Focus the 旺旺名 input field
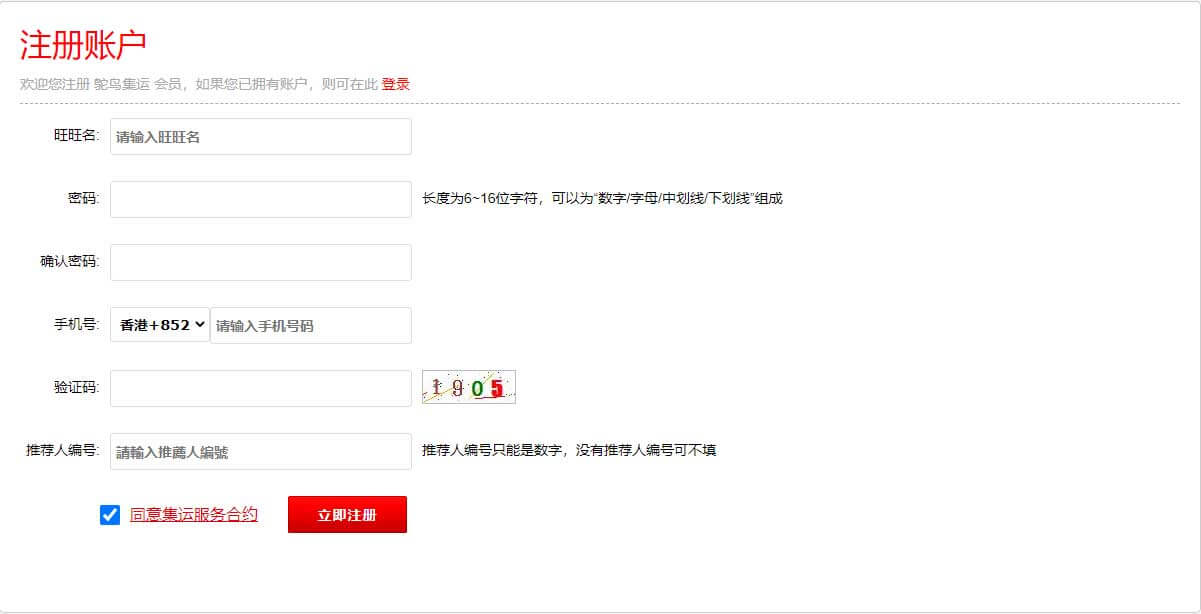 (261, 136)
